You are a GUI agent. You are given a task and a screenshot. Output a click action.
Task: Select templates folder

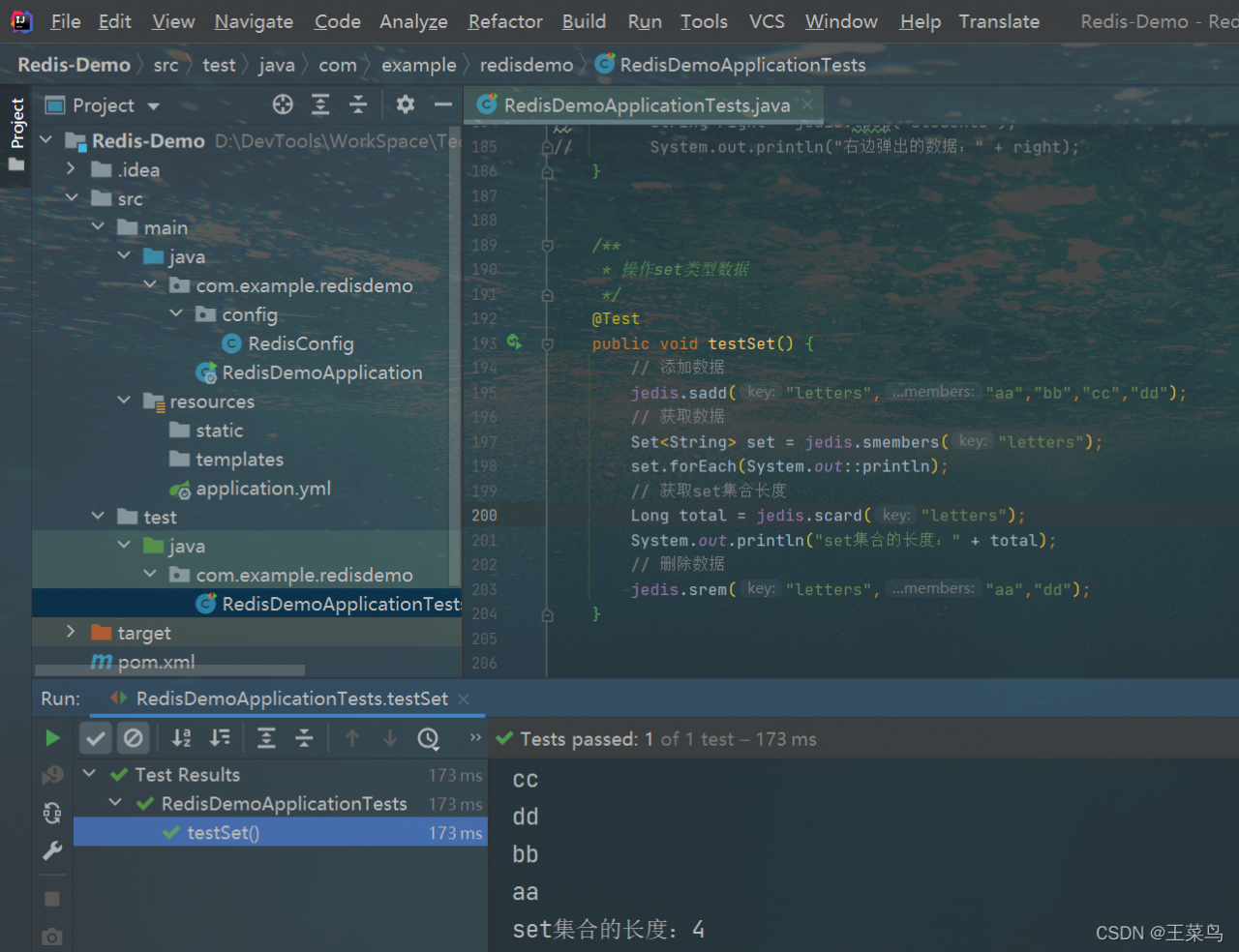click(x=239, y=460)
